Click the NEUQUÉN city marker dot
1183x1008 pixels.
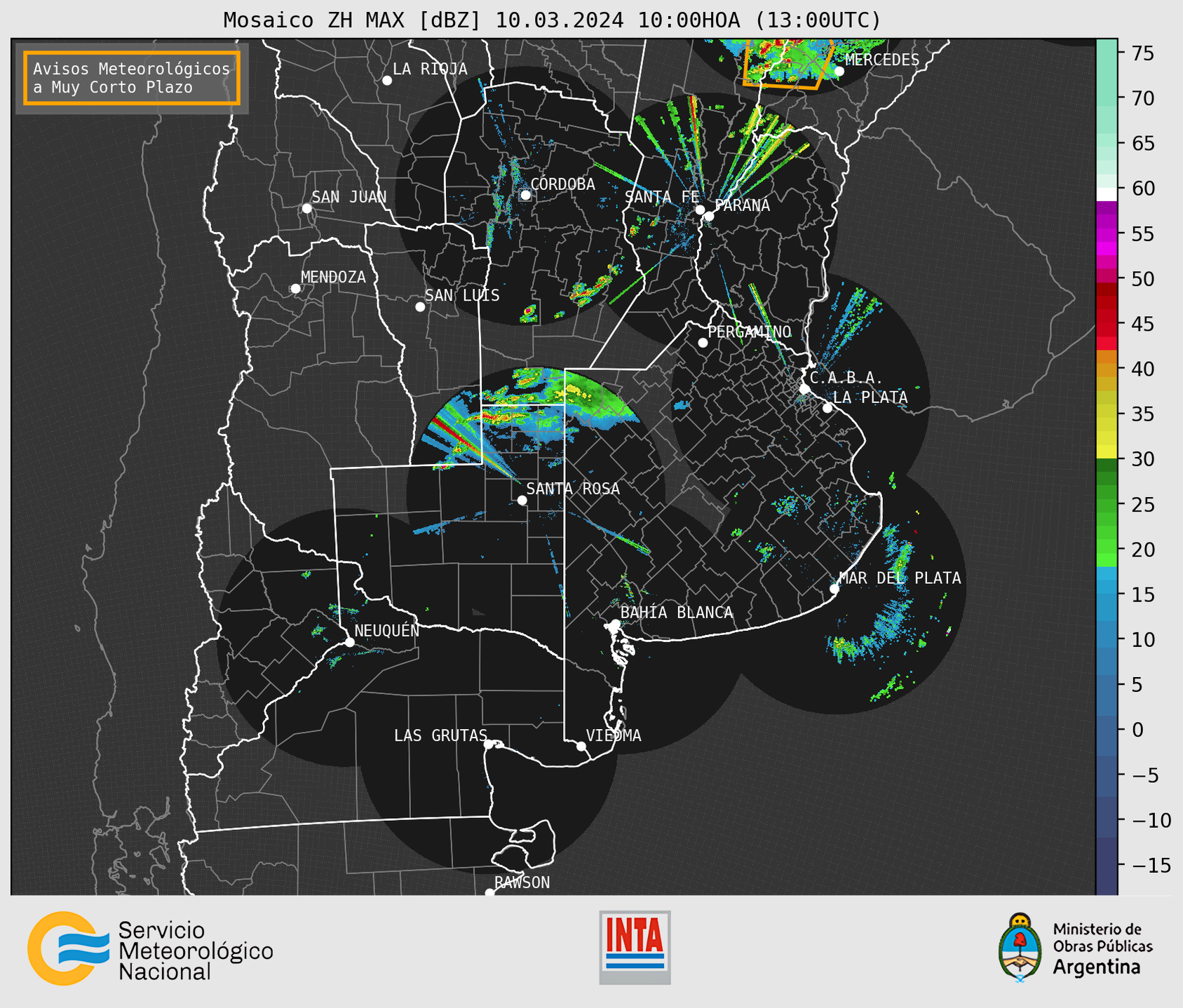click(x=349, y=642)
